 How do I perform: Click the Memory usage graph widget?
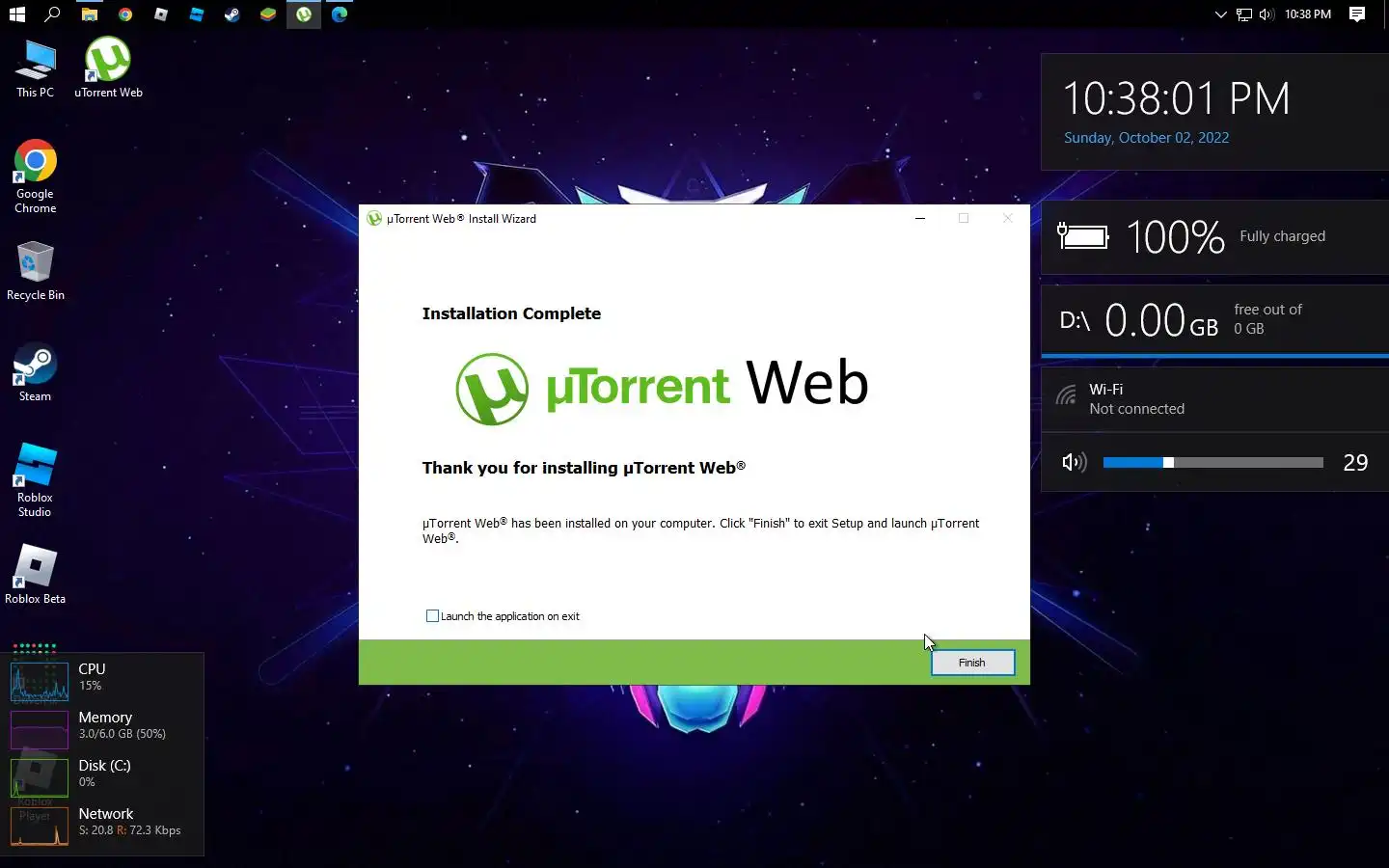point(40,728)
